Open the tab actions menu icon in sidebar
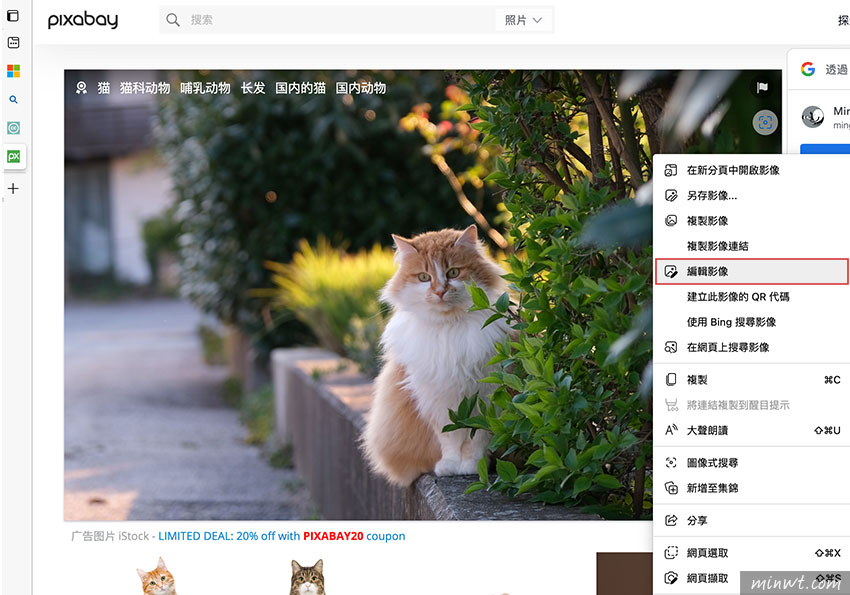850x595 pixels. point(13,16)
